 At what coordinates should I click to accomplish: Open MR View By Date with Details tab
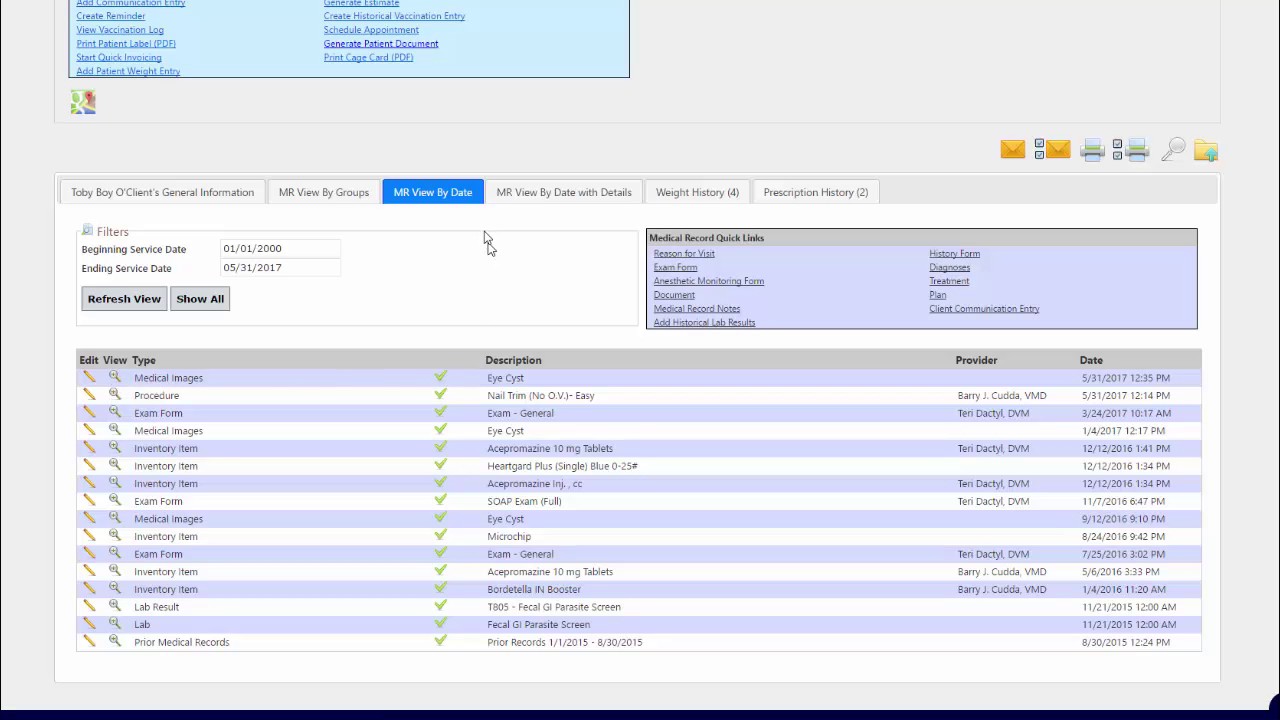tap(564, 192)
